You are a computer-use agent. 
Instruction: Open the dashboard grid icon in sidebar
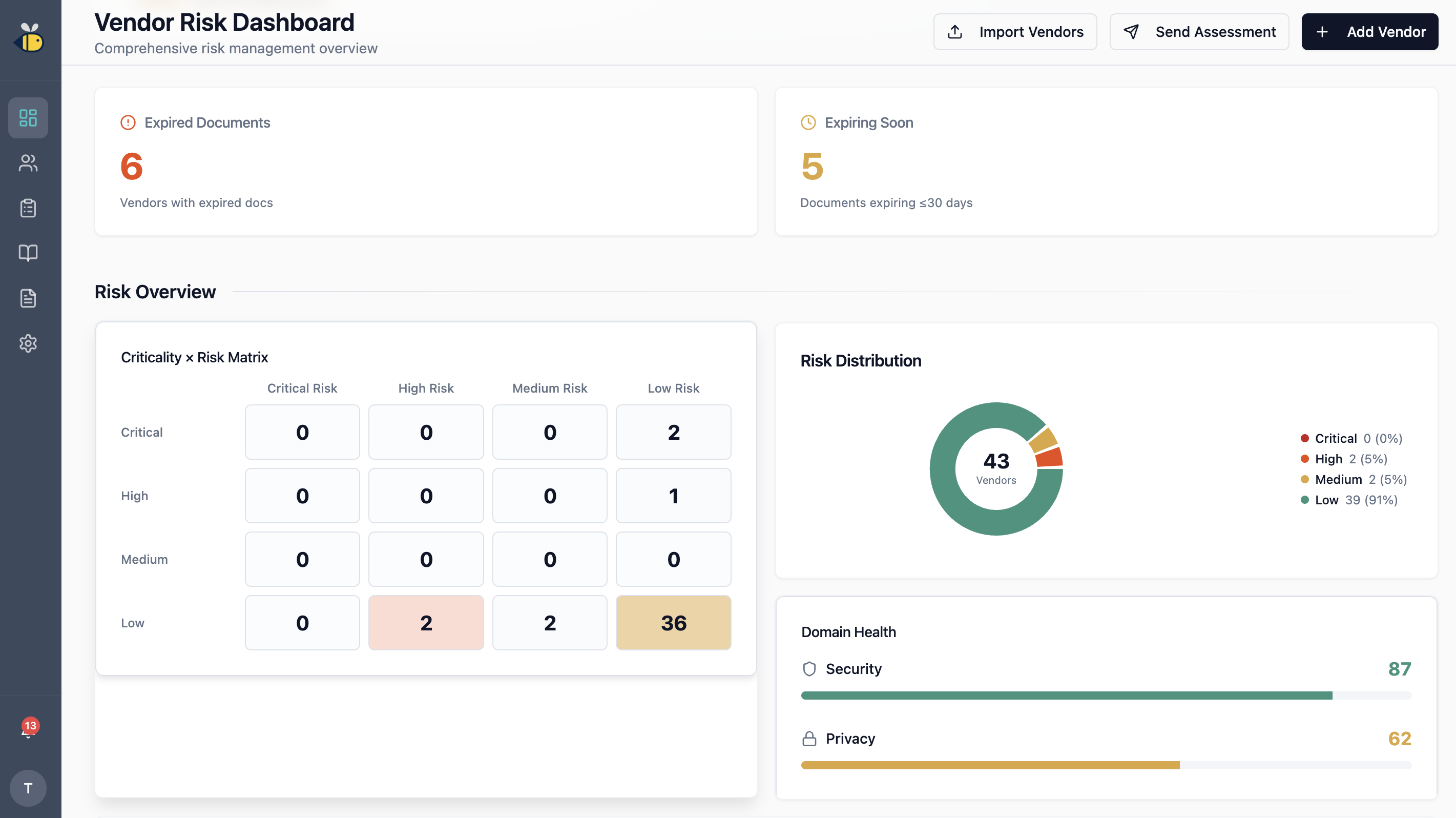click(x=28, y=117)
